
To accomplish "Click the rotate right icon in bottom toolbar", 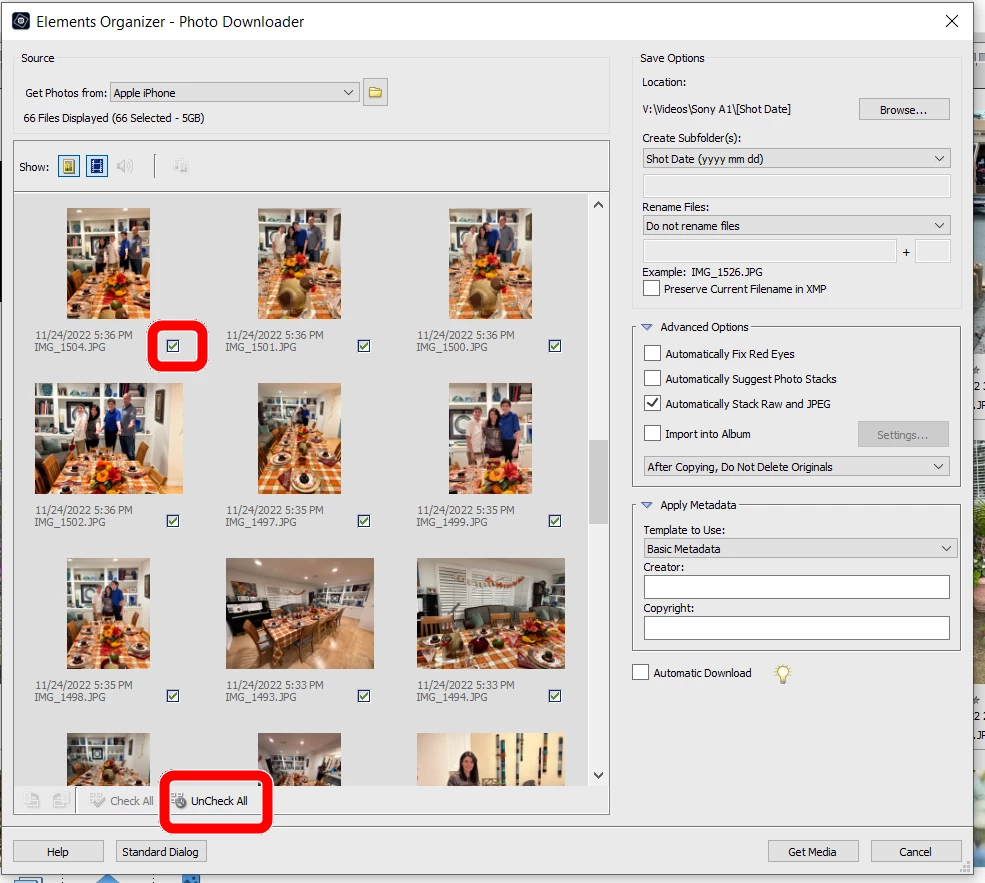I will coord(60,801).
